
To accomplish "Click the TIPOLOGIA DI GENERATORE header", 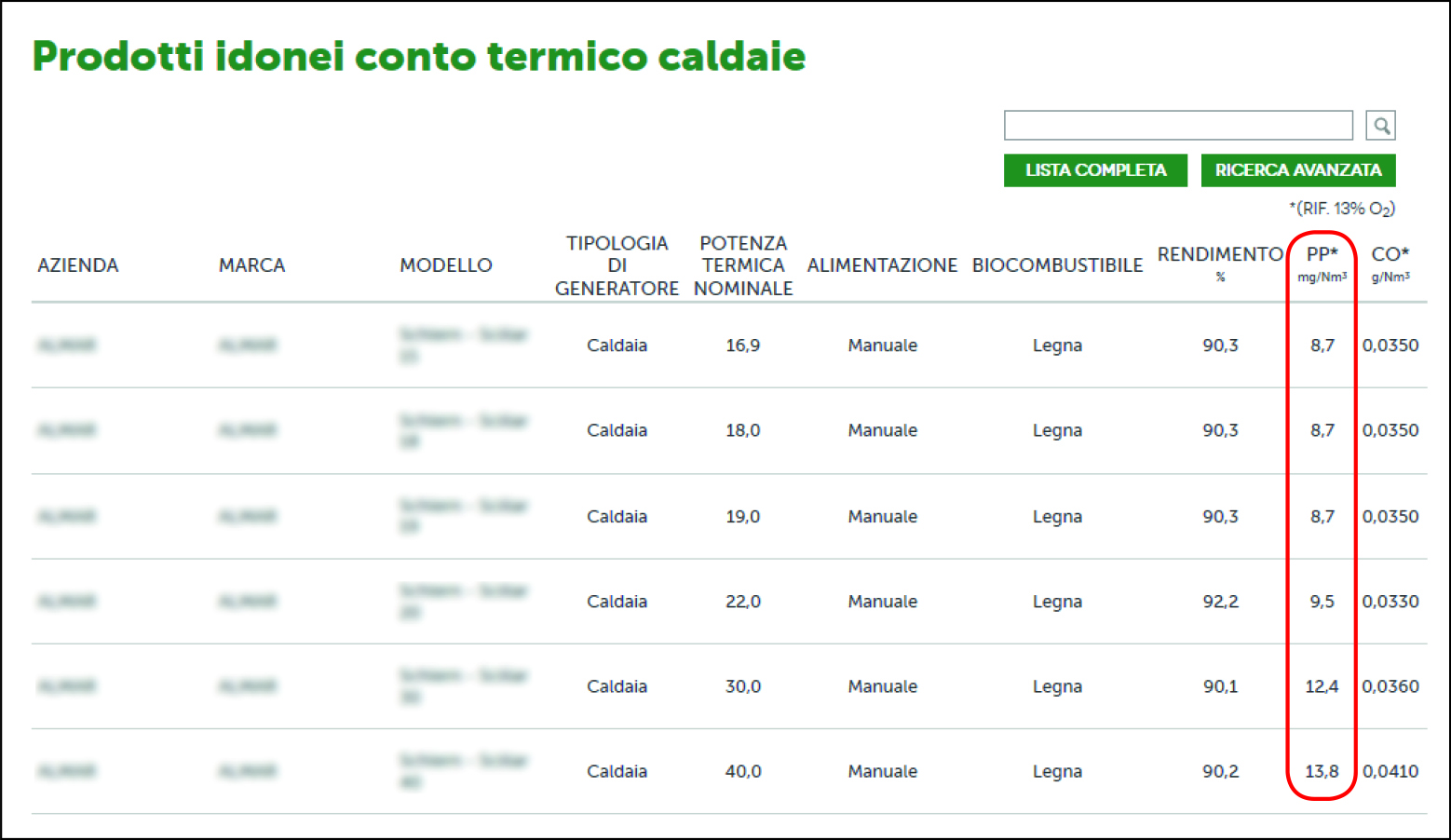I will point(617,265).
